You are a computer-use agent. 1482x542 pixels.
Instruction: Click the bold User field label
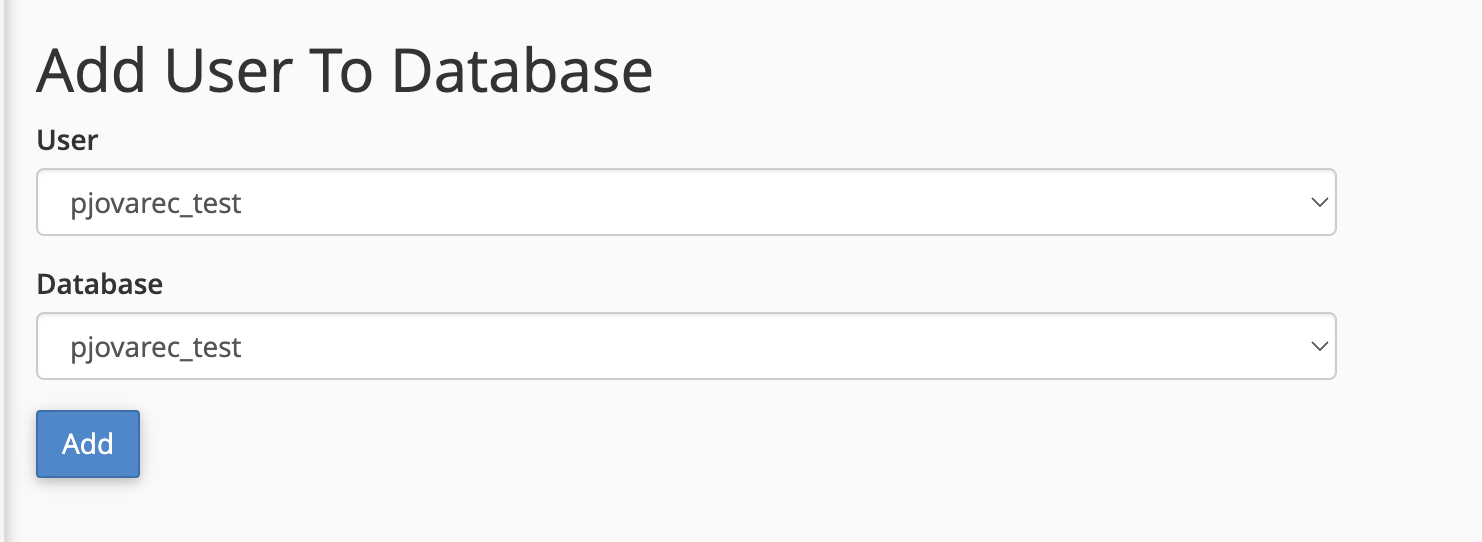pos(67,140)
